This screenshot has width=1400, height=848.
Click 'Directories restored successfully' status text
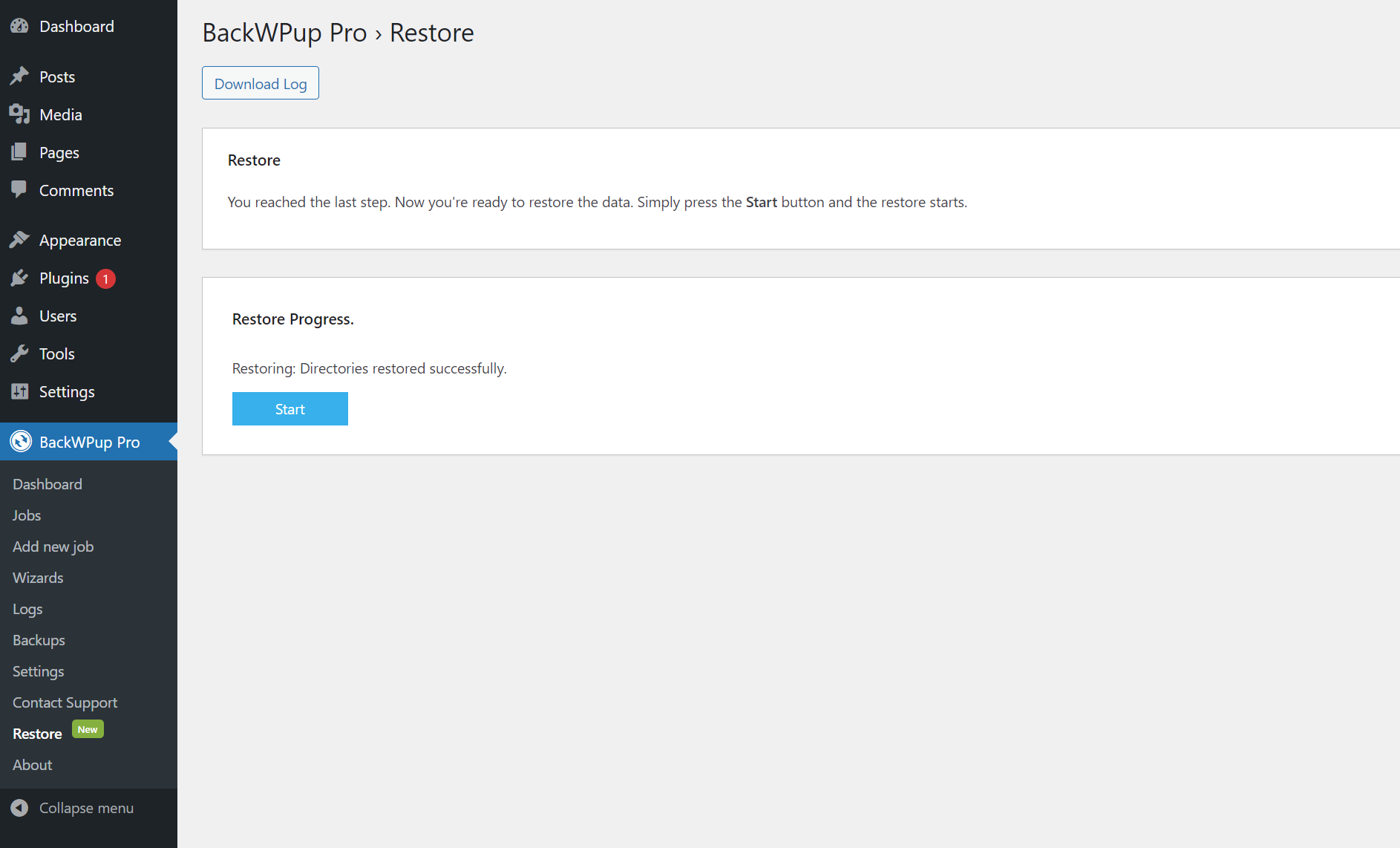point(403,368)
